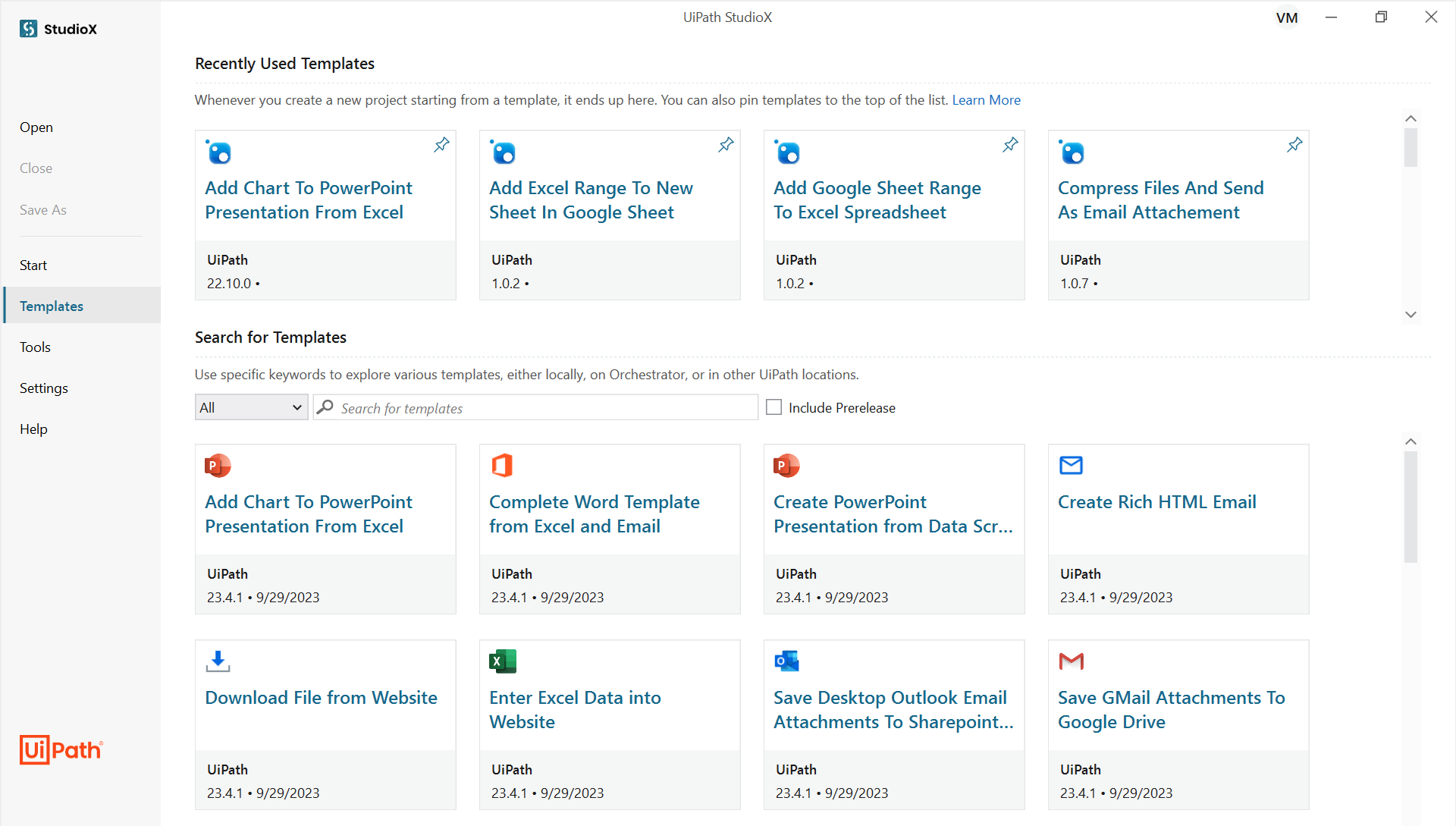This screenshot has height=826, width=1456.
Task: Click the VM user profile avatar
Action: click(1287, 17)
